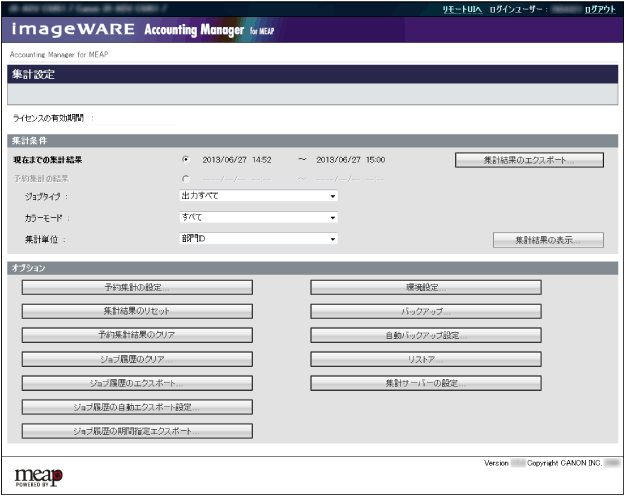Click the 集計結果のリセット button
Viewport: 625px width, 496px height.
(x=137, y=311)
